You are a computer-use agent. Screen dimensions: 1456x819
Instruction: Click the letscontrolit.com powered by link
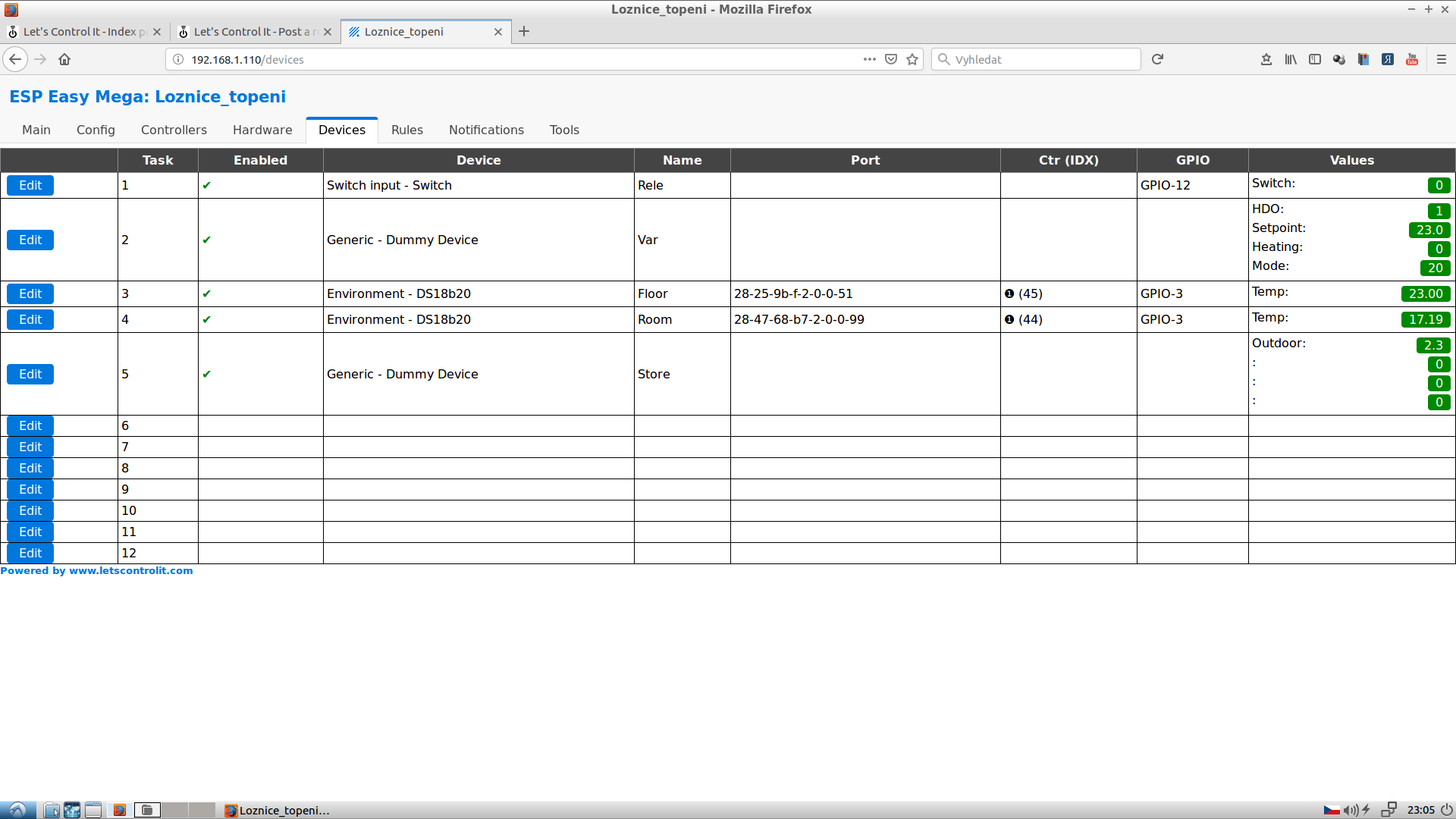pyautogui.click(x=96, y=570)
